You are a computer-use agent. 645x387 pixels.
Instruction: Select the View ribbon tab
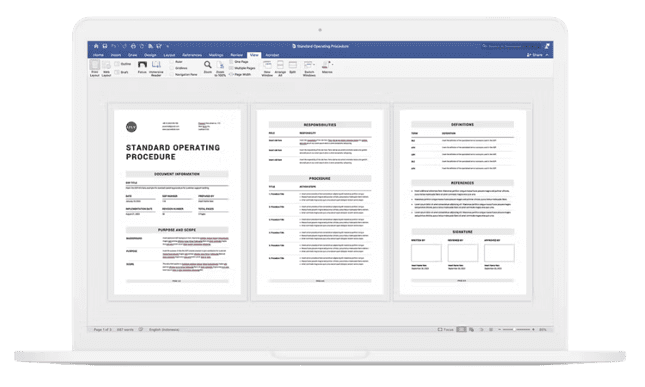pos(254,55)
